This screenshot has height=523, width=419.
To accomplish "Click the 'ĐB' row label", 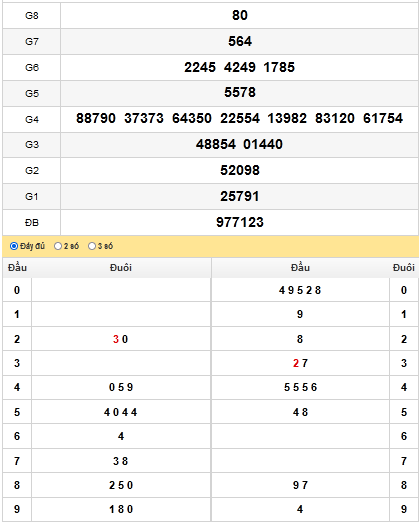I will 32,222.
